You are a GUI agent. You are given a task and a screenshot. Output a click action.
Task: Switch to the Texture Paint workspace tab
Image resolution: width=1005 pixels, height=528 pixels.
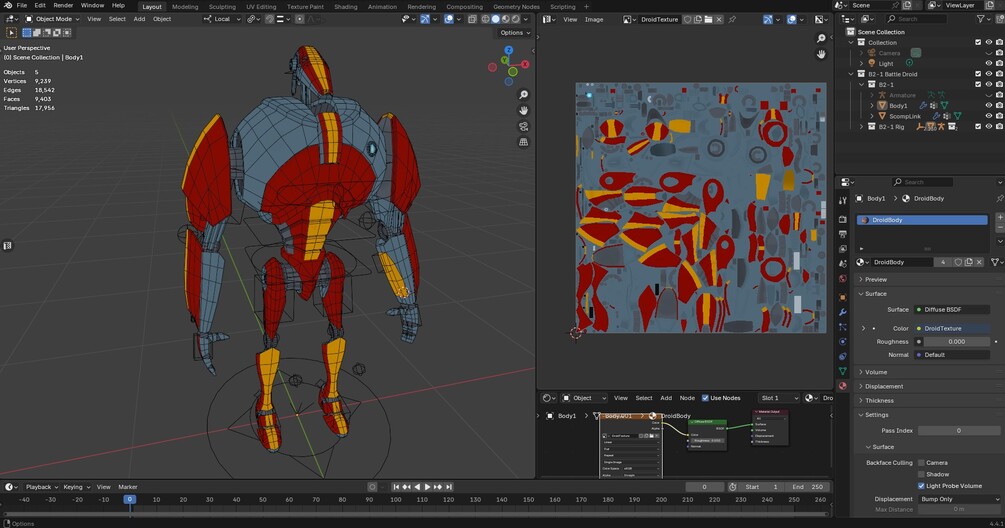coord(305,6)
